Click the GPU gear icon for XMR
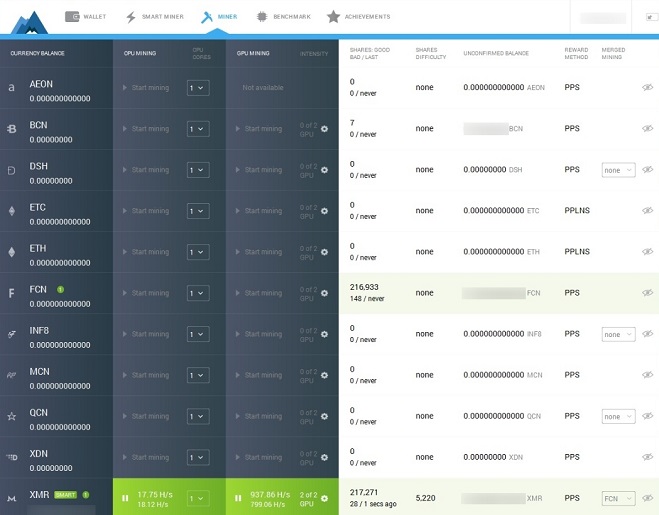 324,499
